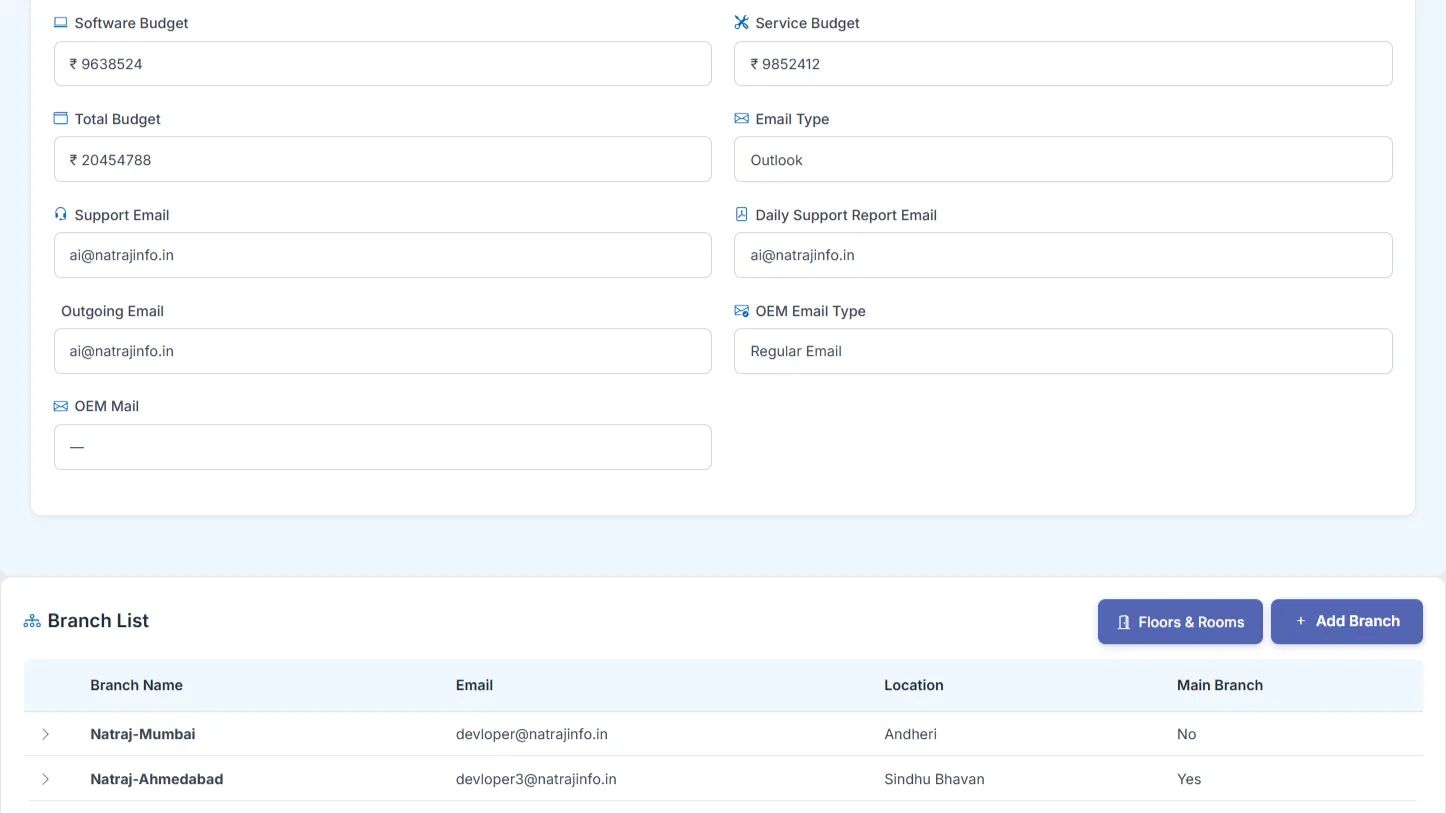Image resolution: width=1446 pixels, height=813 pixels.
Task: Select the Natraj-Mumbai branch name
Action: click(143, 734)
